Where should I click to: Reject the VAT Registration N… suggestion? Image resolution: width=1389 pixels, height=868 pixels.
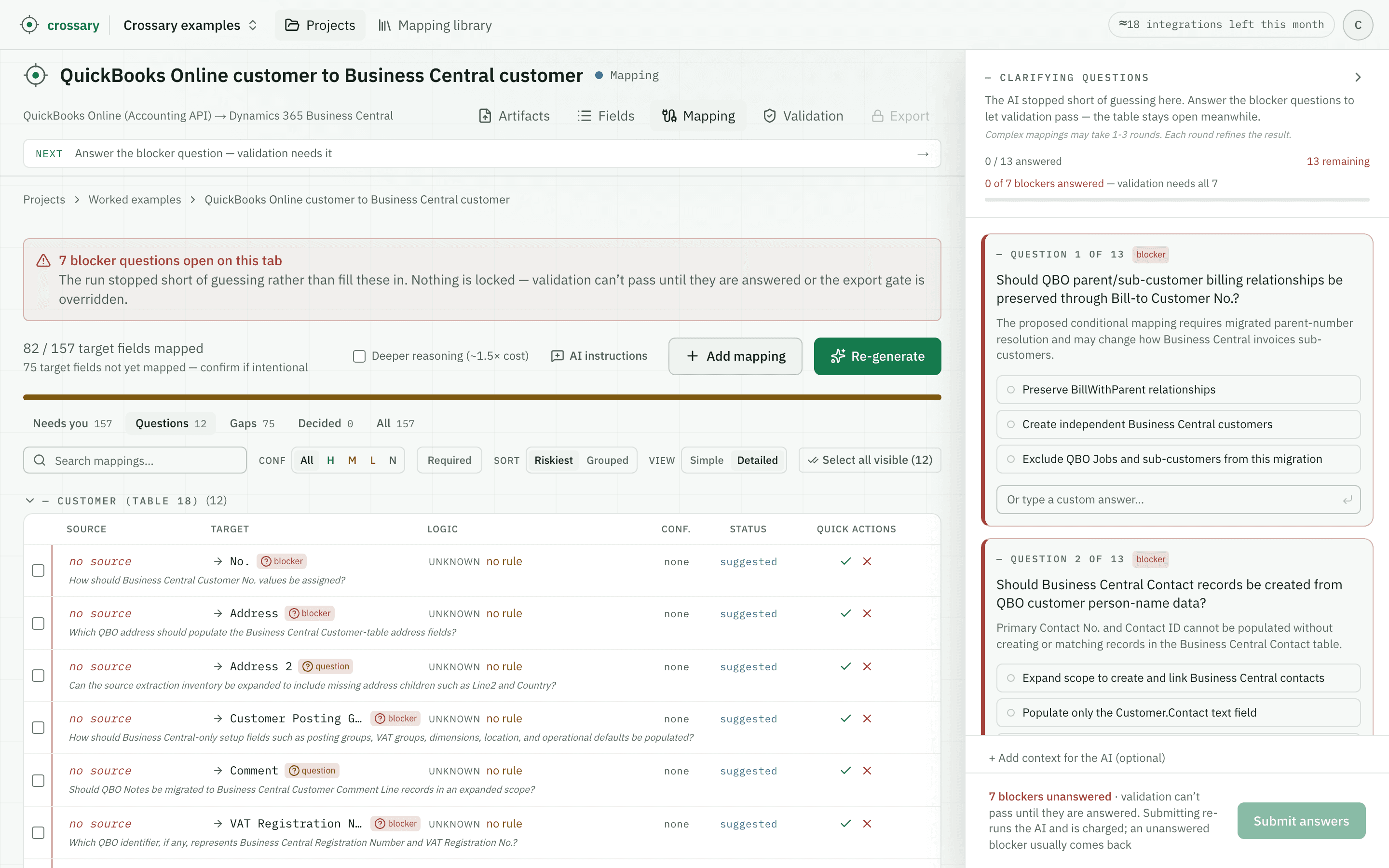point(867,824)
